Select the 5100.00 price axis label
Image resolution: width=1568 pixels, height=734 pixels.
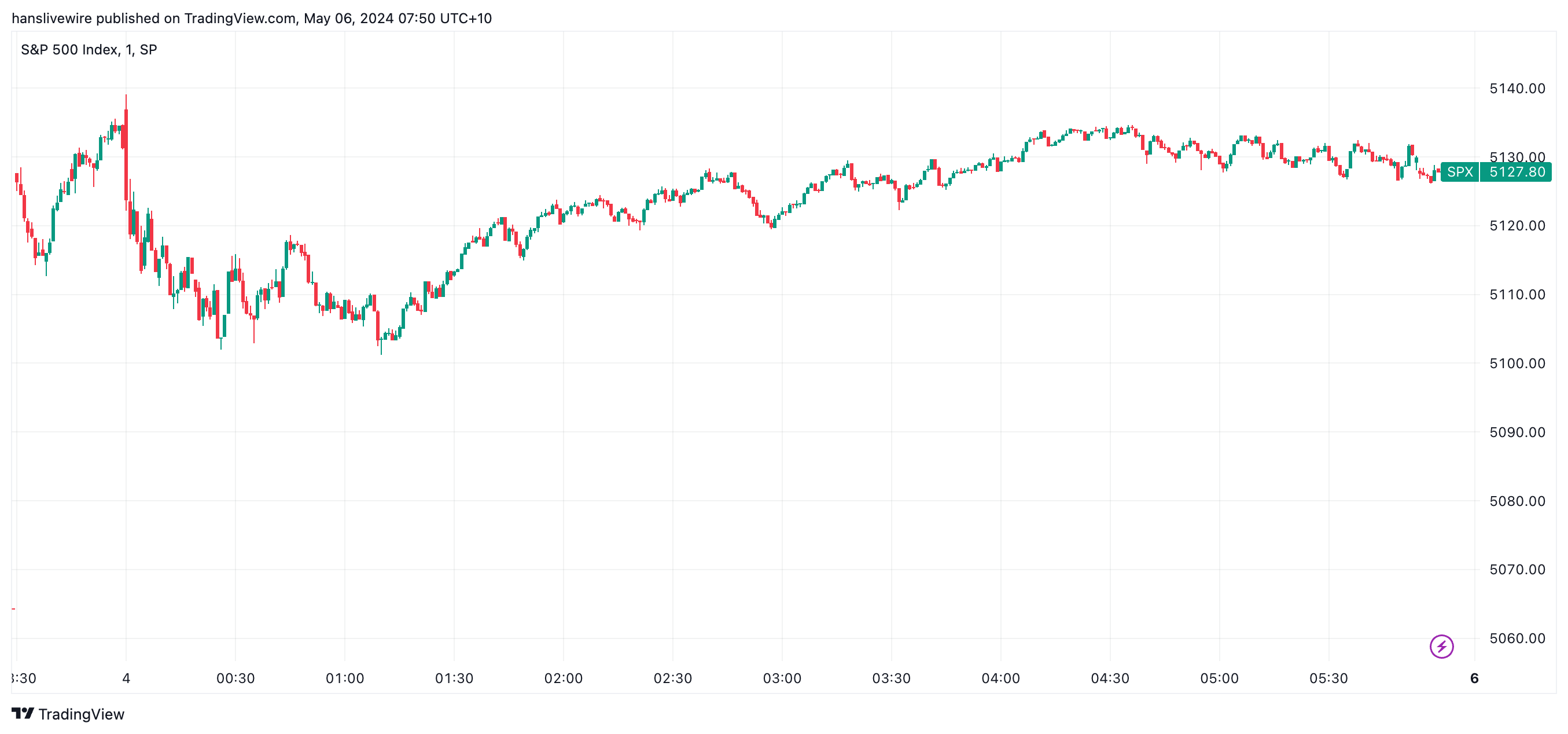coord(1517,364)
